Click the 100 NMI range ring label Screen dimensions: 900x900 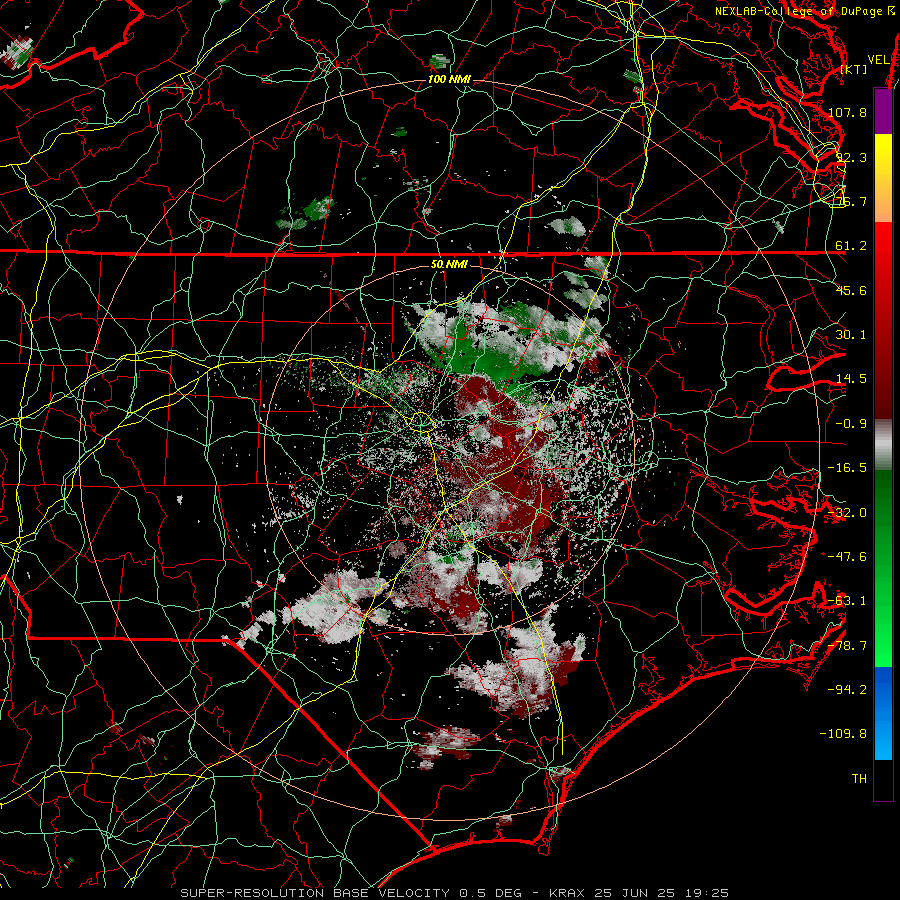[x=449, y=79]
